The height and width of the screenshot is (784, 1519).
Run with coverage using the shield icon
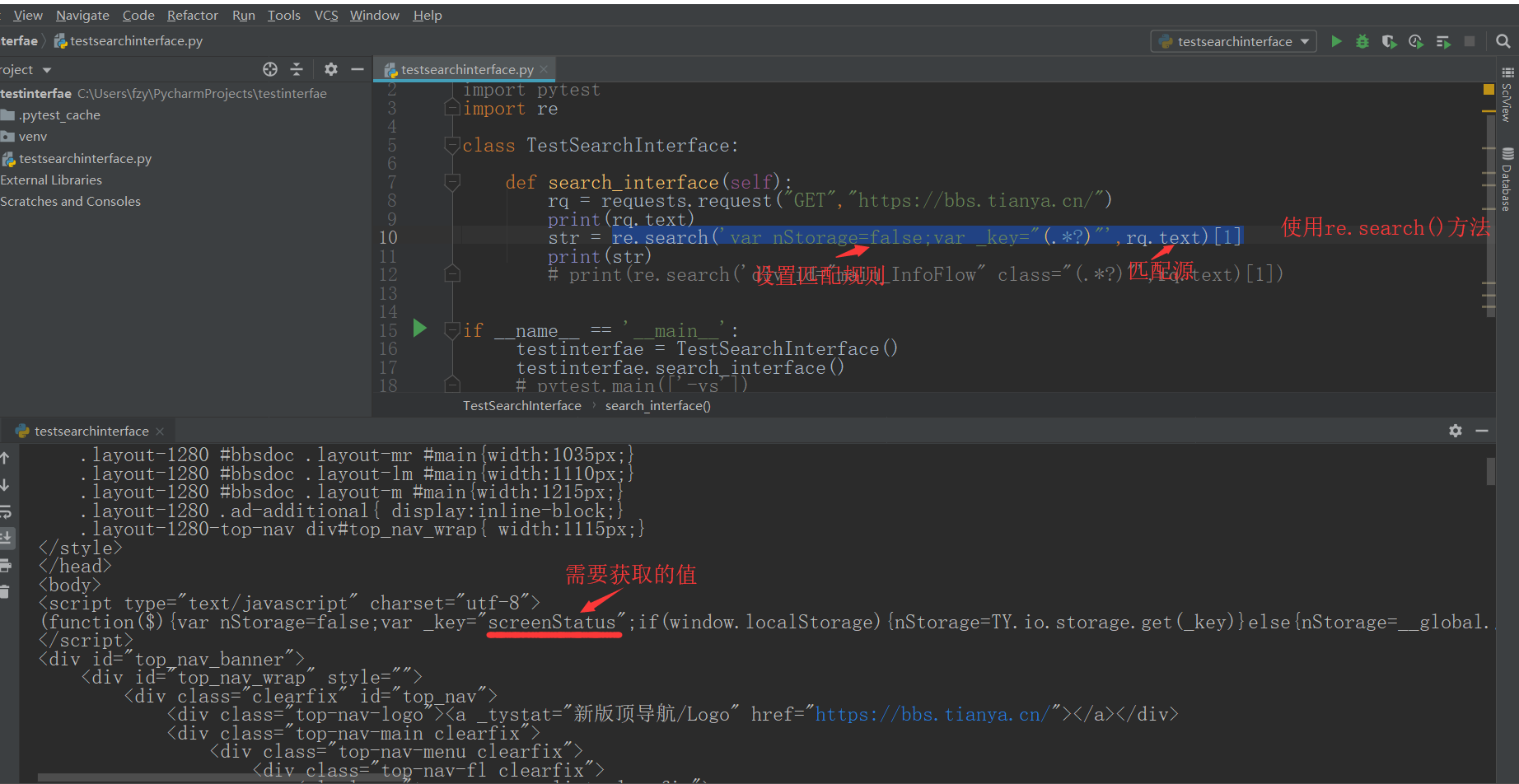click(1389, 41)
